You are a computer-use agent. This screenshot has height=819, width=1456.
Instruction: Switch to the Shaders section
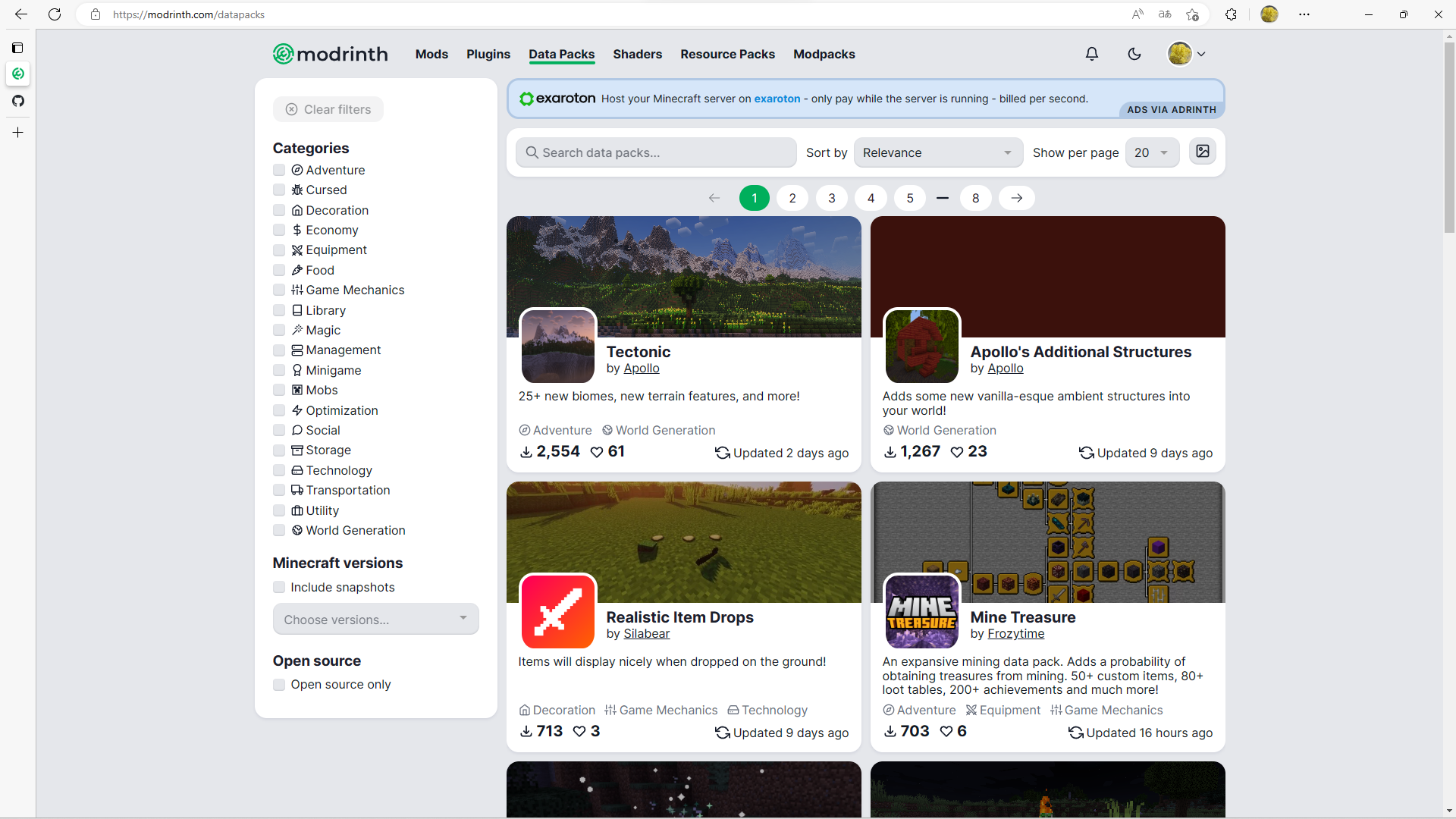637,54
